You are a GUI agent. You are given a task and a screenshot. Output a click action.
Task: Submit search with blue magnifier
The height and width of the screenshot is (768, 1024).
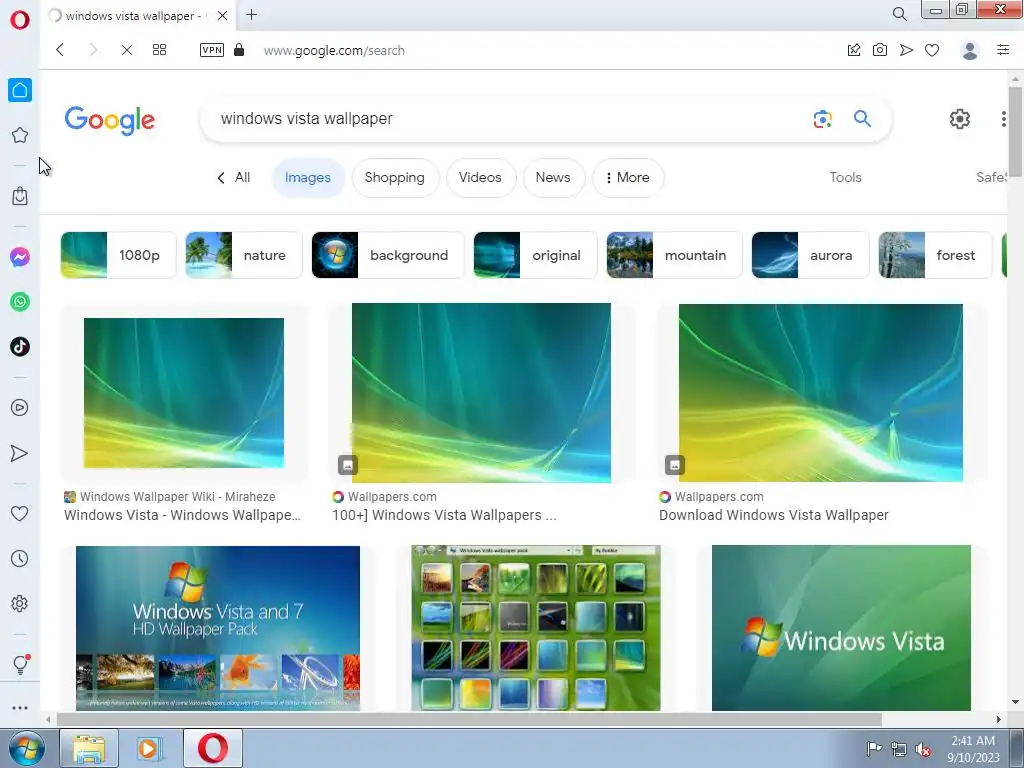[x=863, y=118]
